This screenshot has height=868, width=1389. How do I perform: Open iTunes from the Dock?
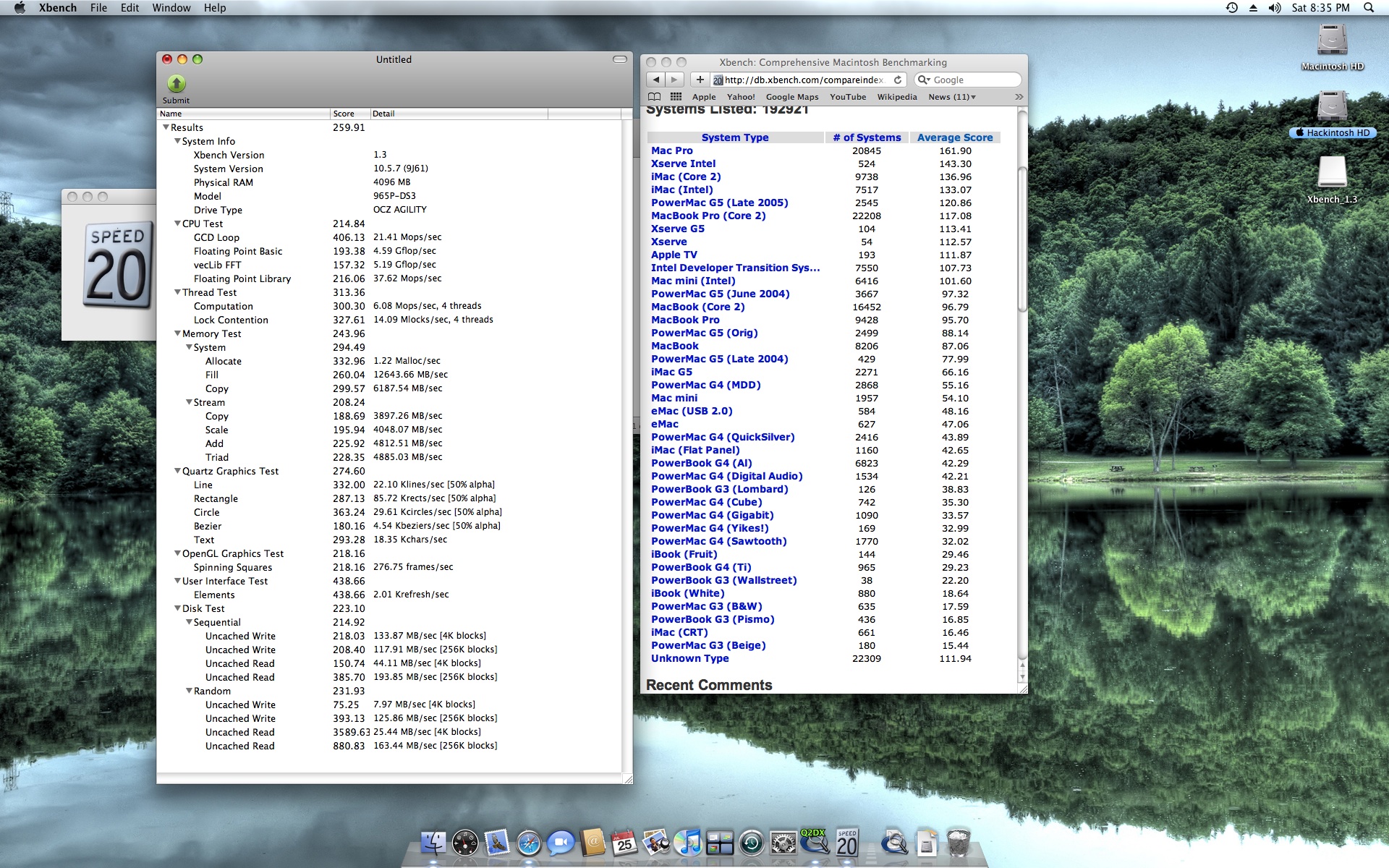click(x=689, y=843)
